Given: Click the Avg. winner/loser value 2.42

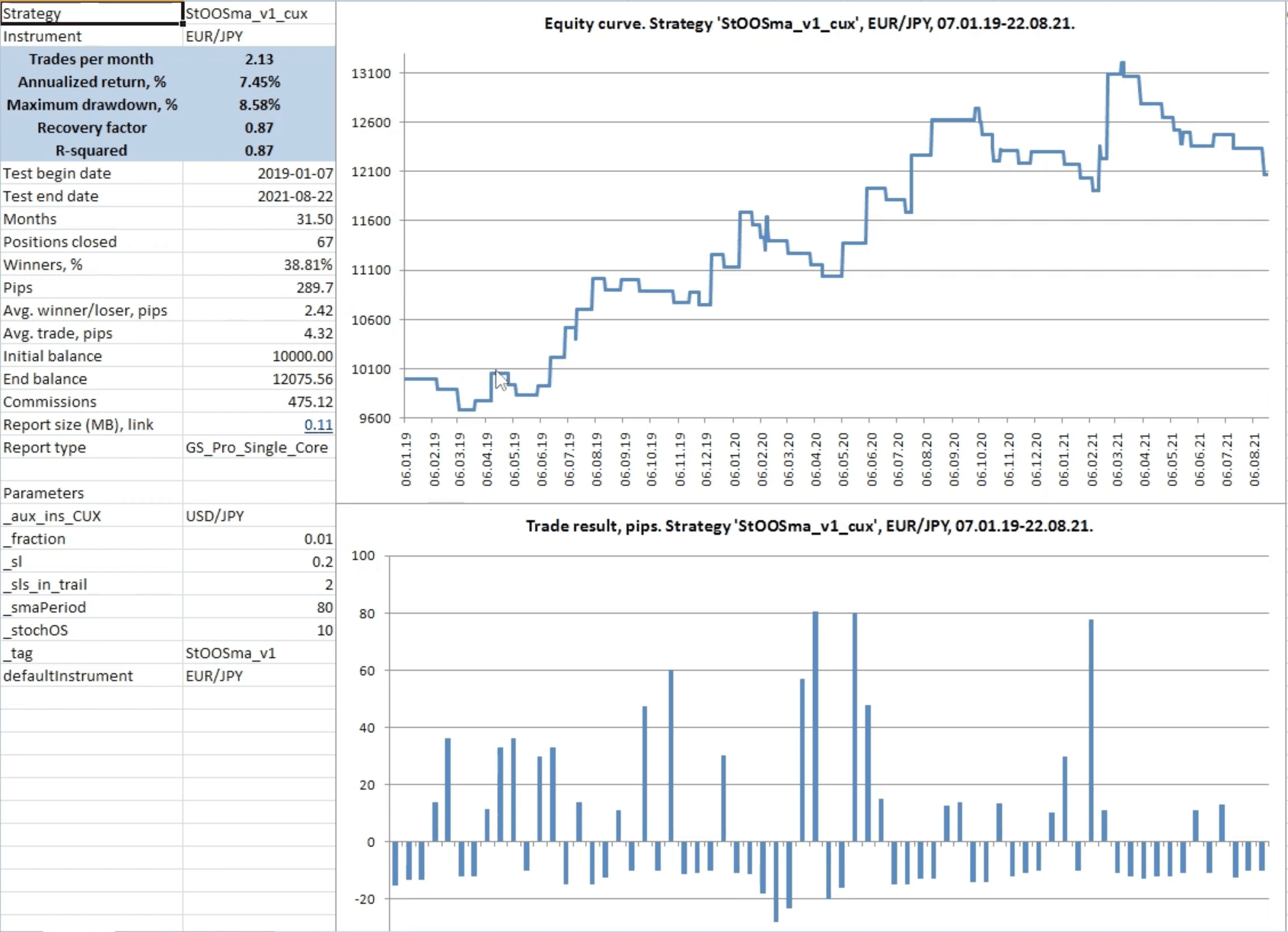Looking at the screenshot, I should click(x=259, y=310).
